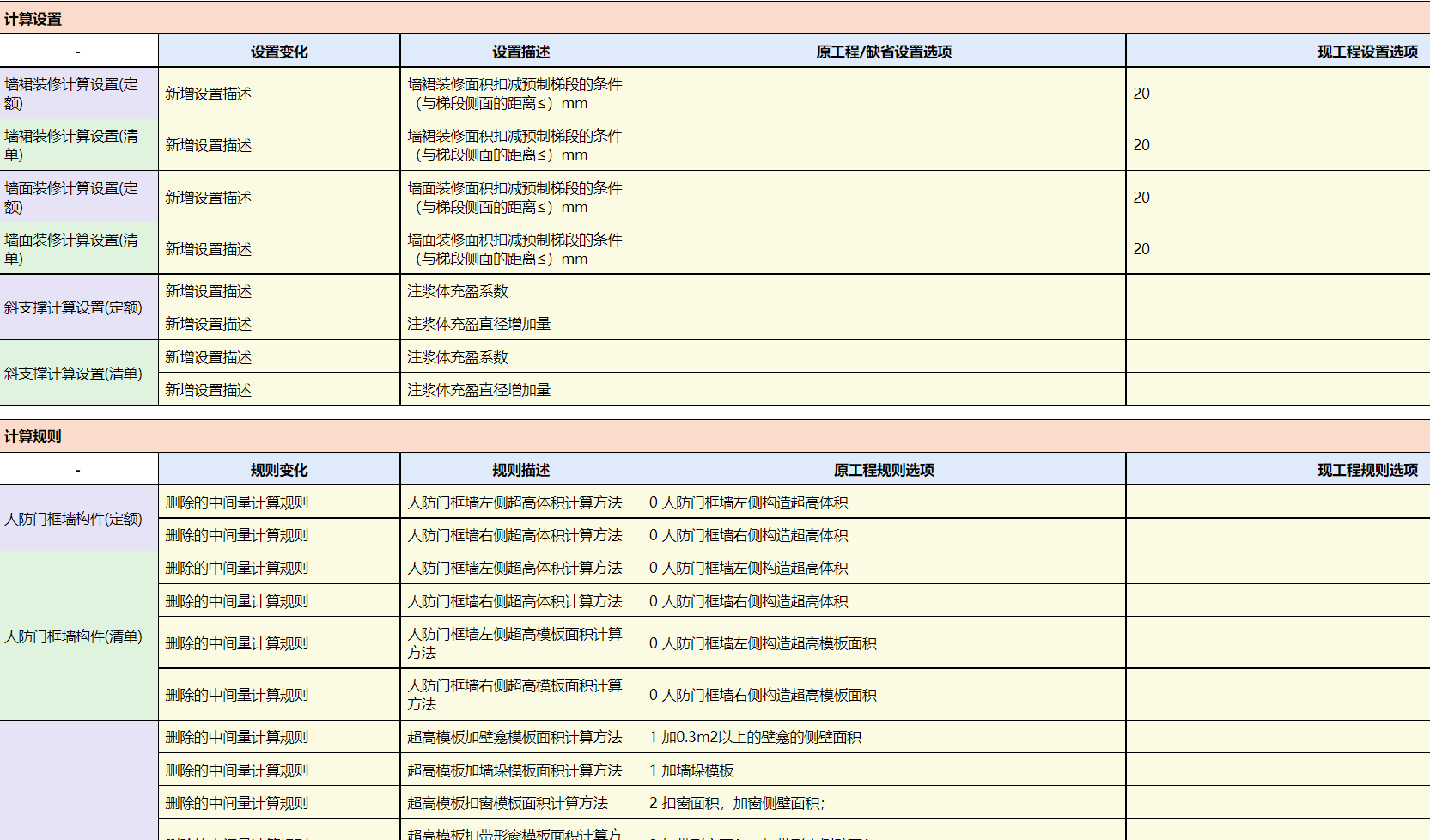Select the 规则描述 column header
This screenshot has height=840, width=1430.
tap(520, 470)
